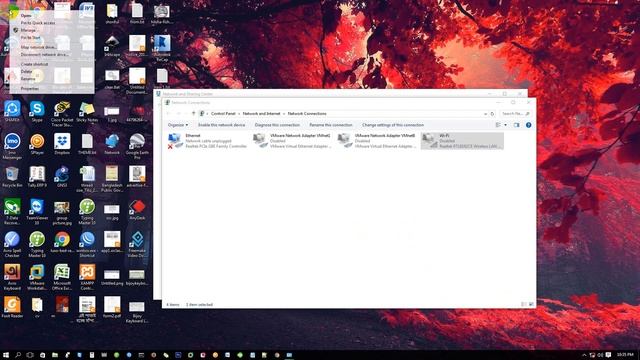Select the Cisco Packet Tracer shortcut
The width and height of the screenshot is (640, 360).
tap(62, 114)
